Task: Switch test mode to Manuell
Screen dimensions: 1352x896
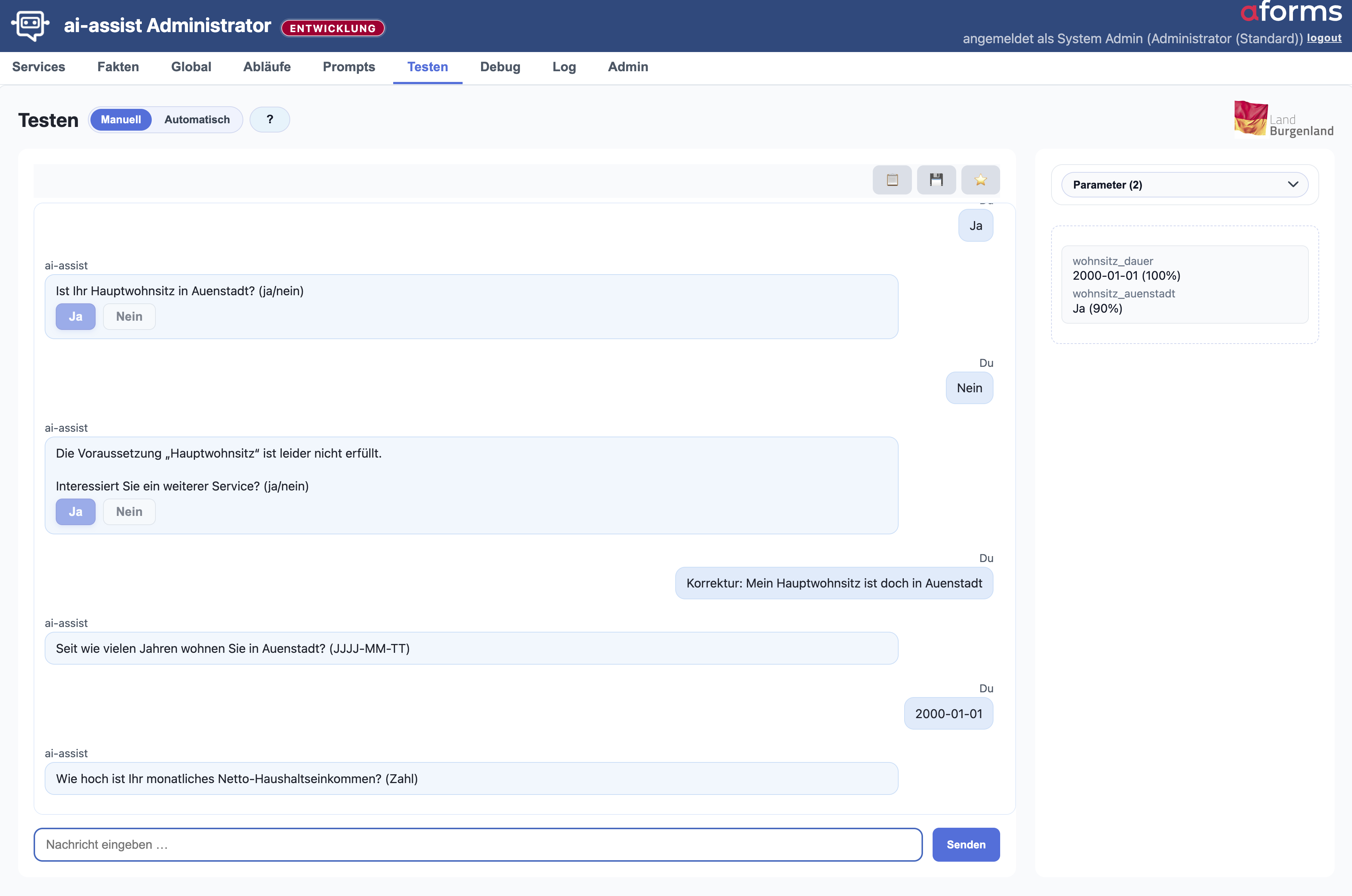Action: click(x=121, y=120)
